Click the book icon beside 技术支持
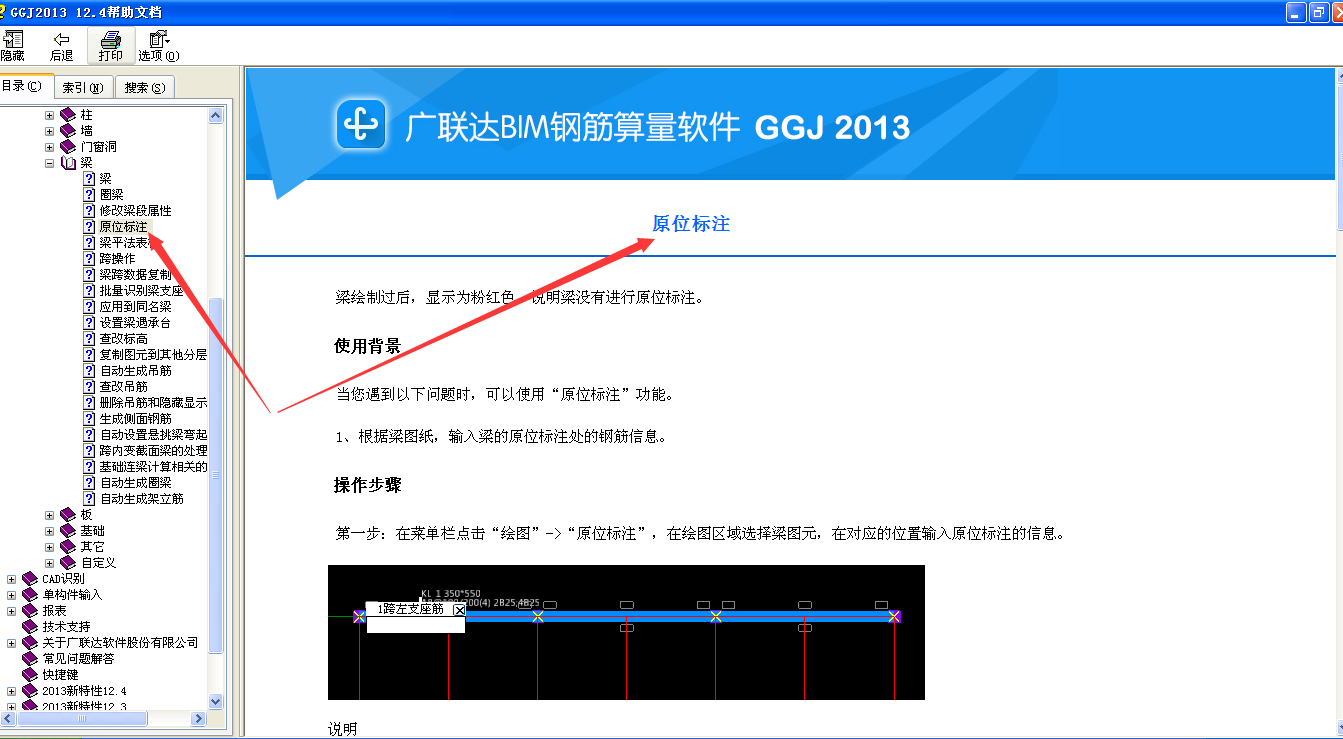The height and width of the screenshot is (739, 1343). pos(30,627)
